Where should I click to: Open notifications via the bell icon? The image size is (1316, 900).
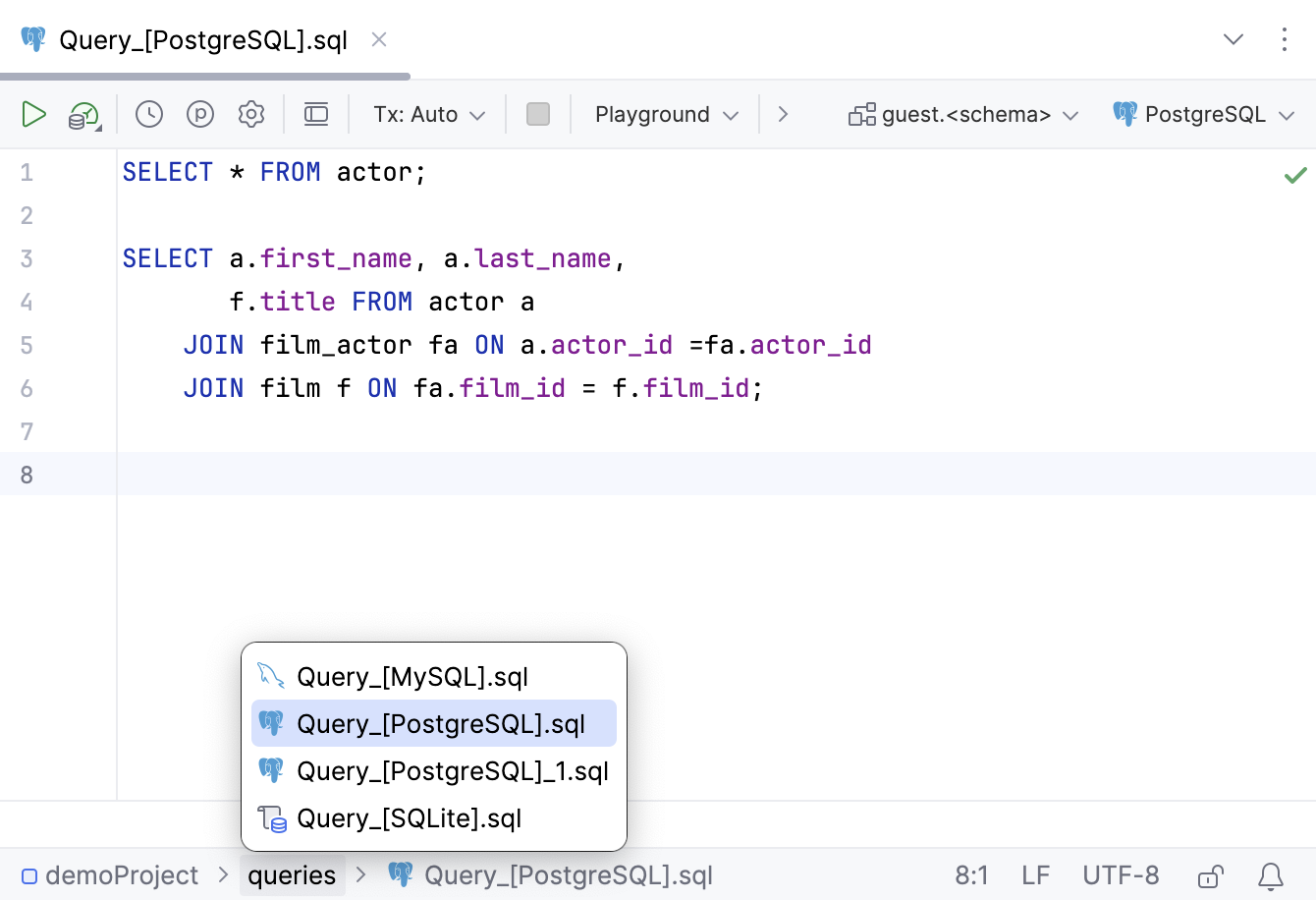(x=1275, y=874)
